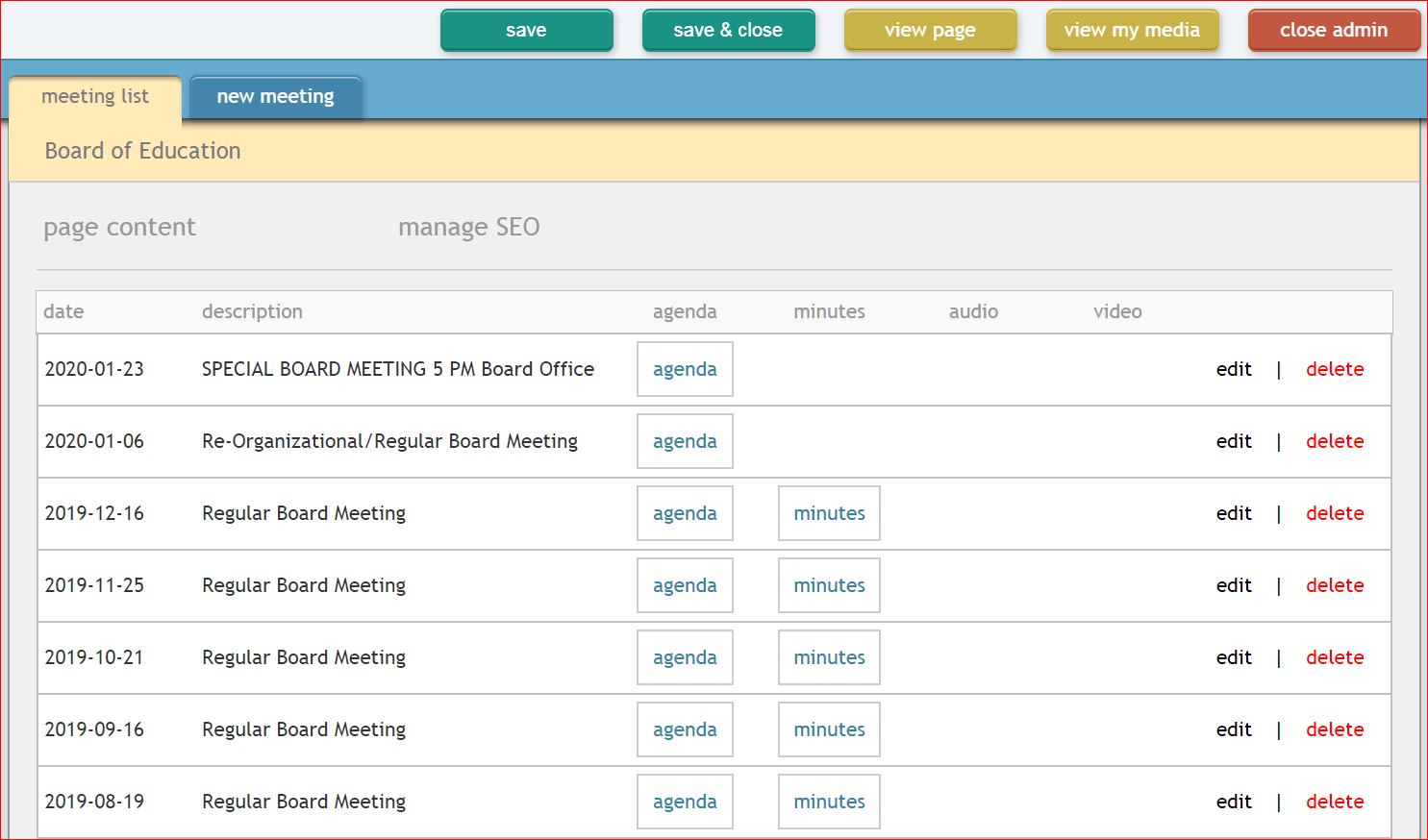Click the audio column header
Image resolution: width=1428 pixels, height=840 pixels.
pyautogui.click(x=973, y=311)
